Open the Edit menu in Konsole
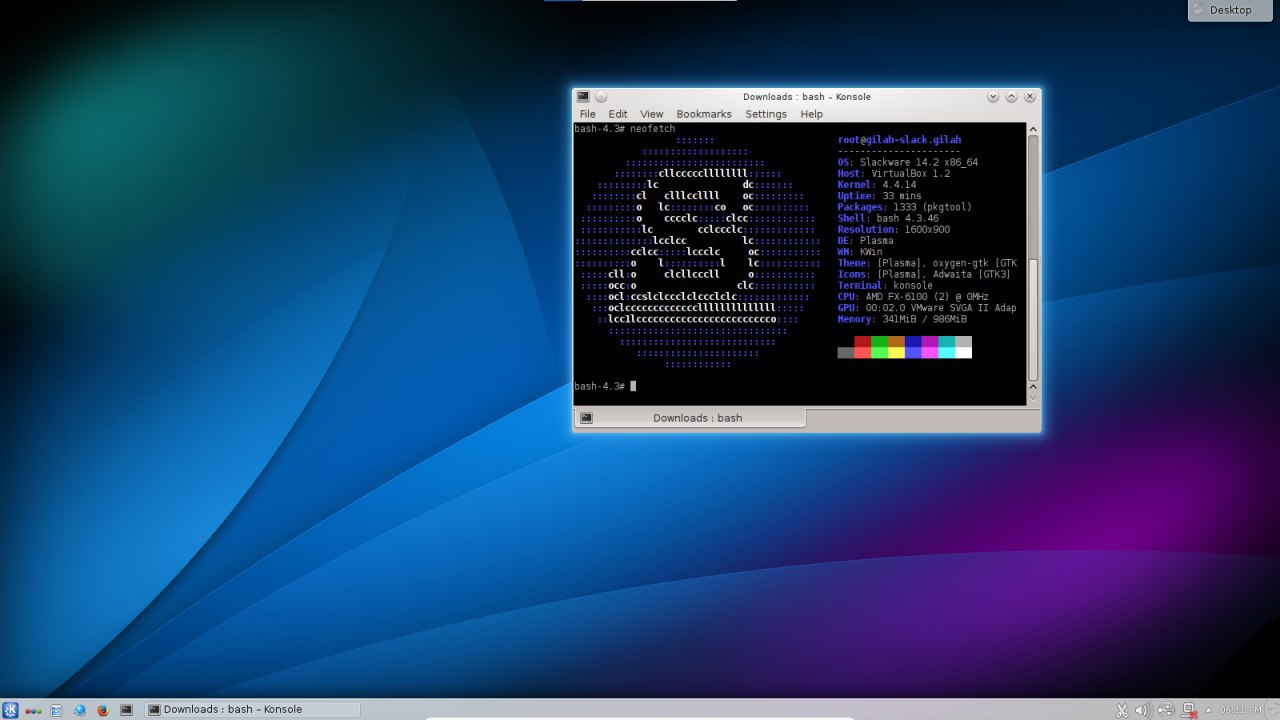Screen dimensions: 1280x720 (618, 114)
